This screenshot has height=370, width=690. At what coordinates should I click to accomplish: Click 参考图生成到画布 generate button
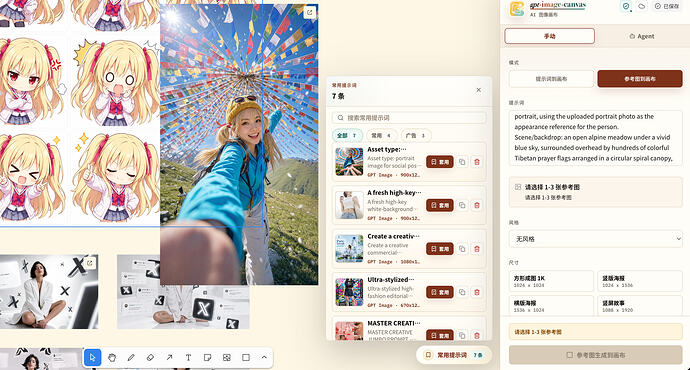tap(595, 355)
